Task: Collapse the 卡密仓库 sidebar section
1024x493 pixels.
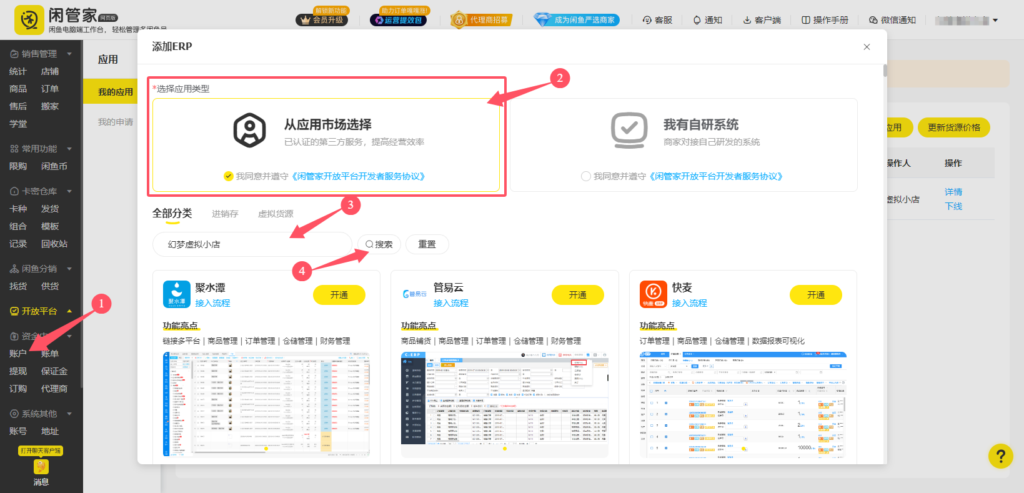Action: point(69,191)
